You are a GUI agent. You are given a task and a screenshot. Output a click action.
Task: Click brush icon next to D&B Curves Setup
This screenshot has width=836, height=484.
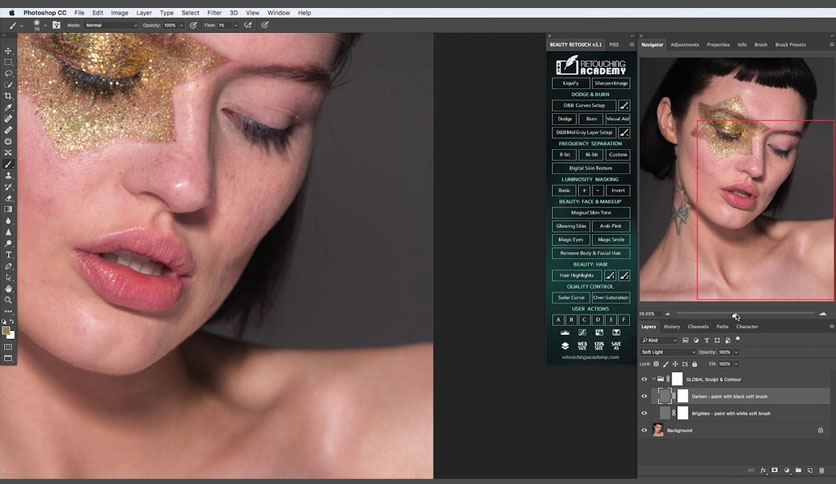click(x=624, y=105)
